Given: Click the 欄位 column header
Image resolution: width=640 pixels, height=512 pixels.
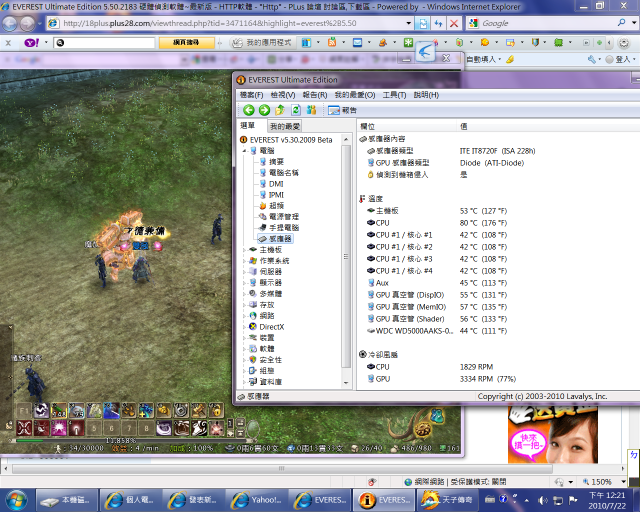Looking at the screenshot, I should point(407,126).
